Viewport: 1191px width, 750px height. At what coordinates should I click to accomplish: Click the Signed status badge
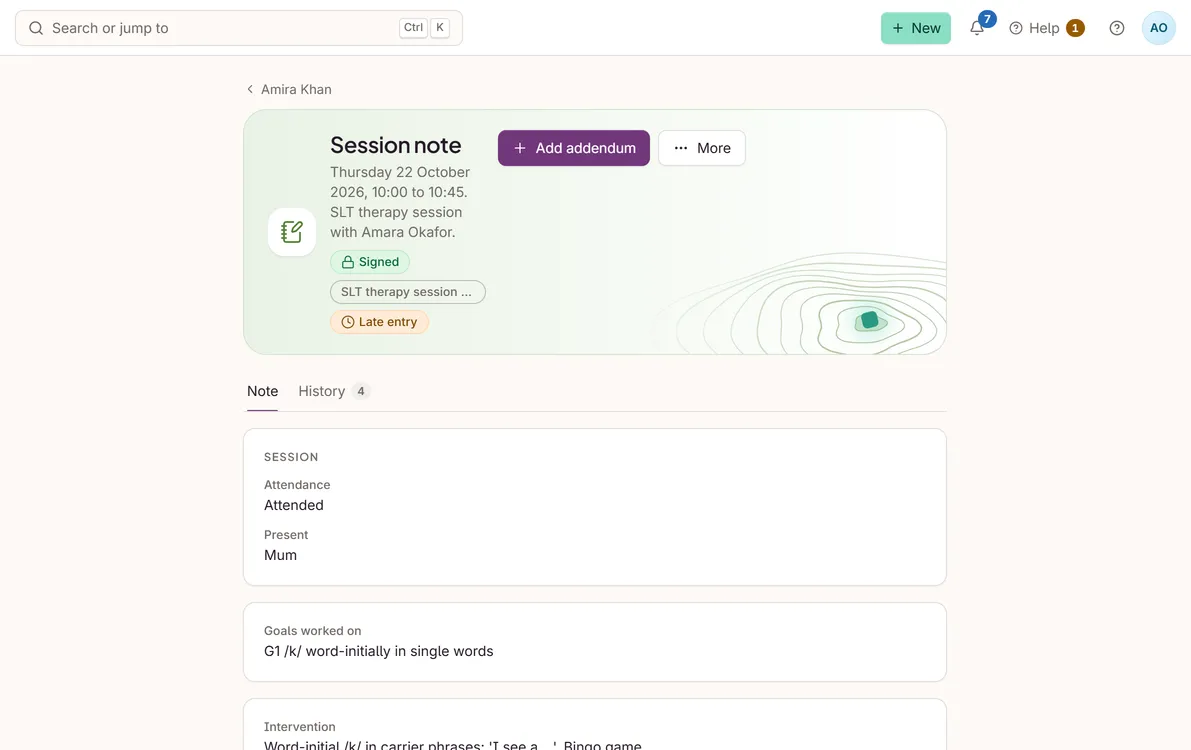pos(370,262)
